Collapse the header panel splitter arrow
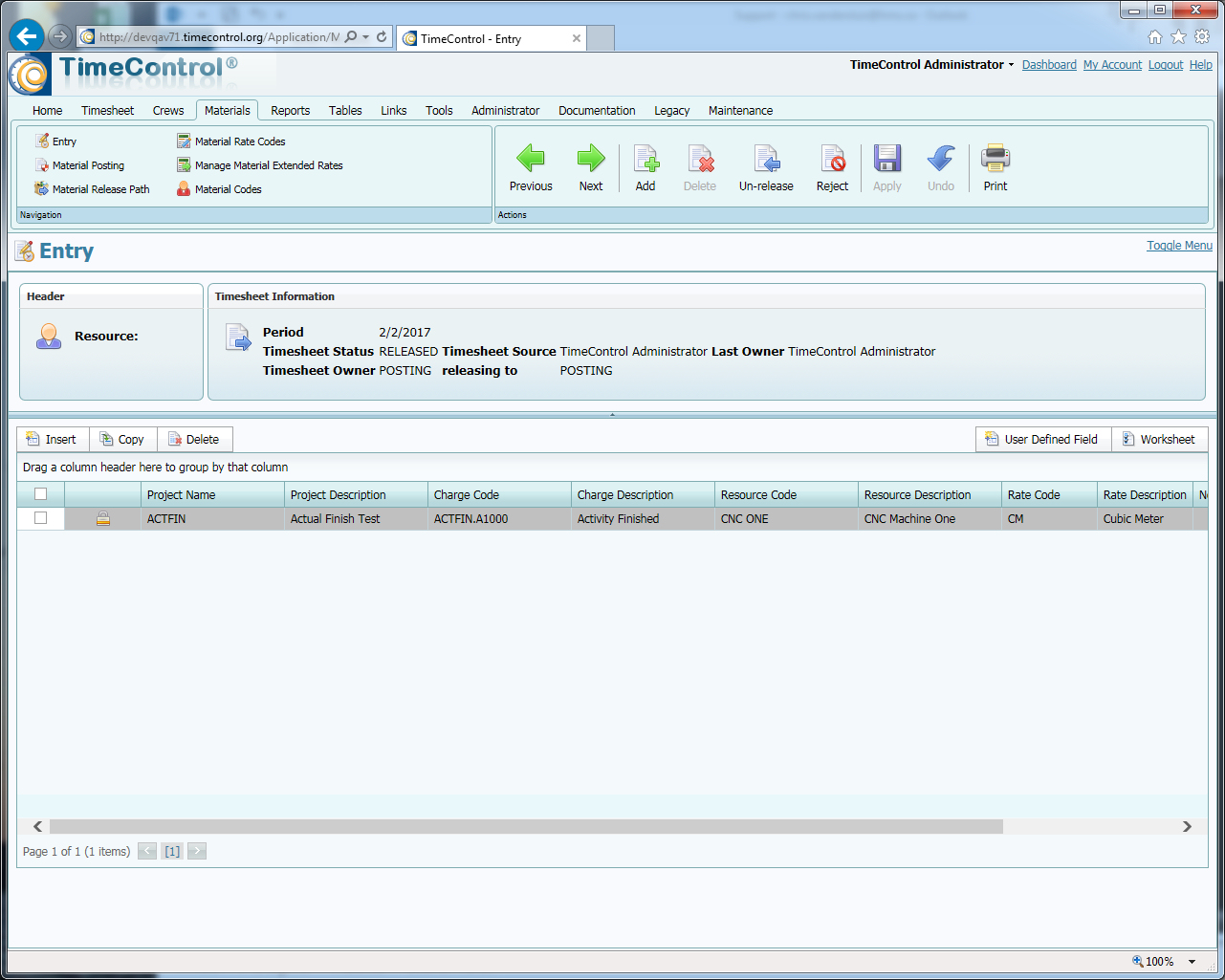The width and height of the screenshot is (1225, 980). coord(612,415)
